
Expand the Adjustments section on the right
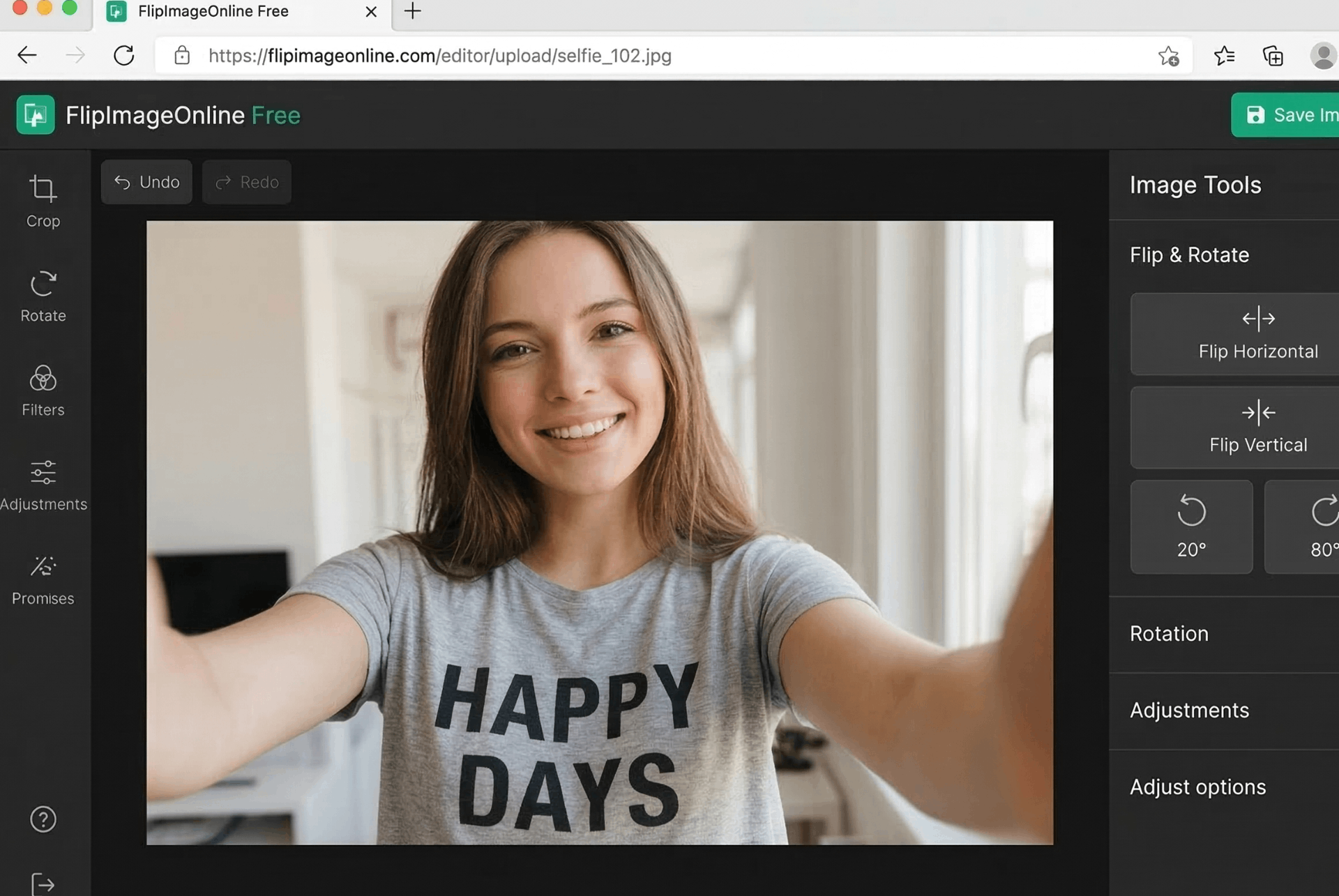coord(1189,710)
